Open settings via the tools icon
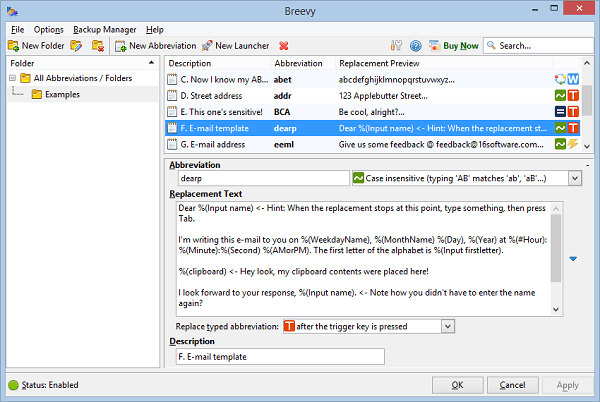The width and height of the screenshot is (600, 402). tap(396, 46)
